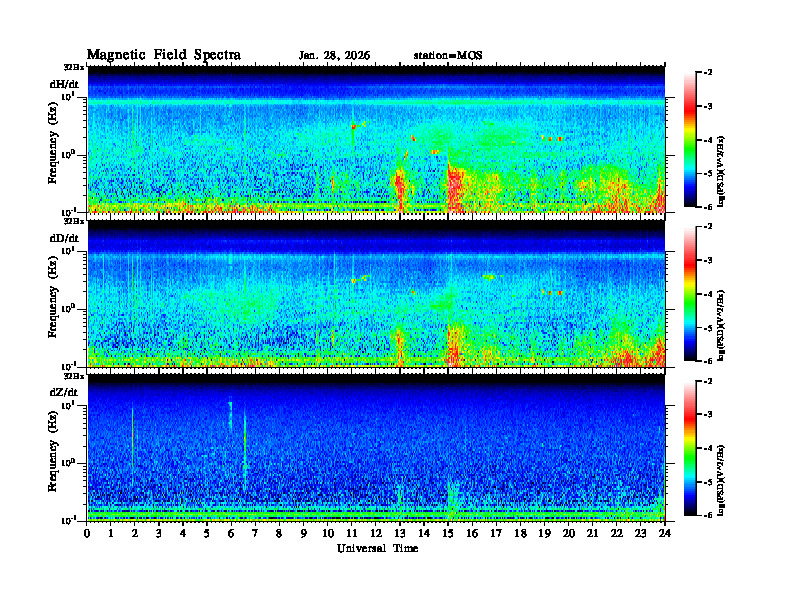
Task: Click hour 21 on the time axis
Action: click(x=593, y=534)
